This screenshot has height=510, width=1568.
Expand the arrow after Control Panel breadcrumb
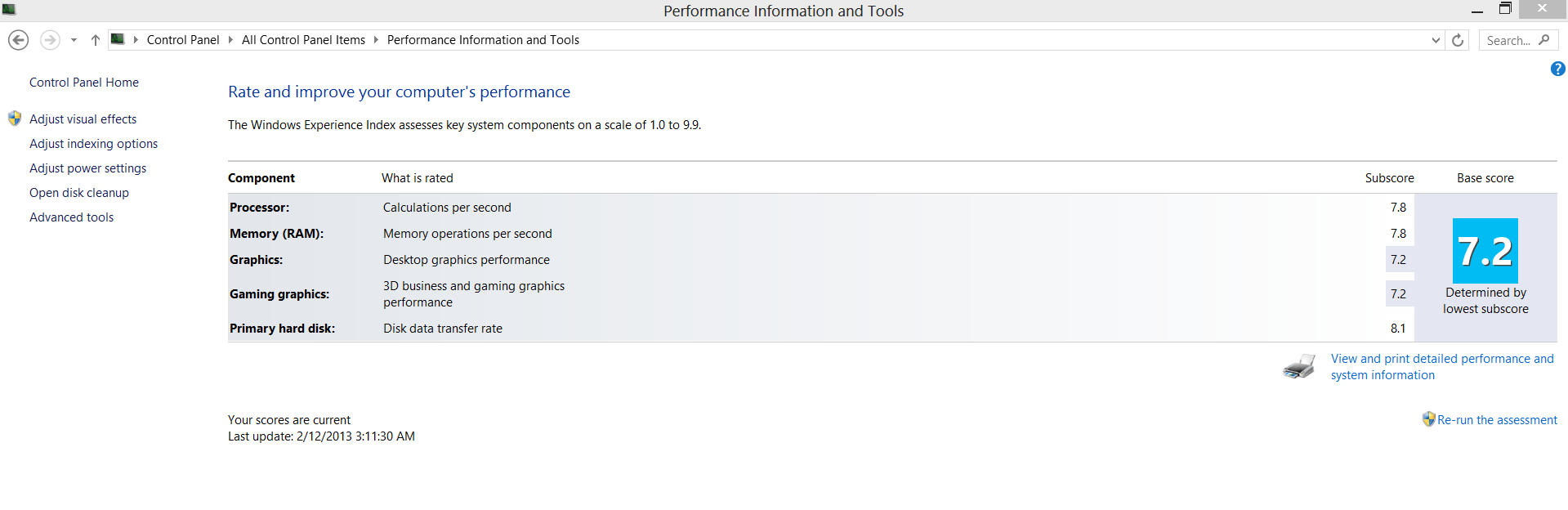[x=230, y=40]
